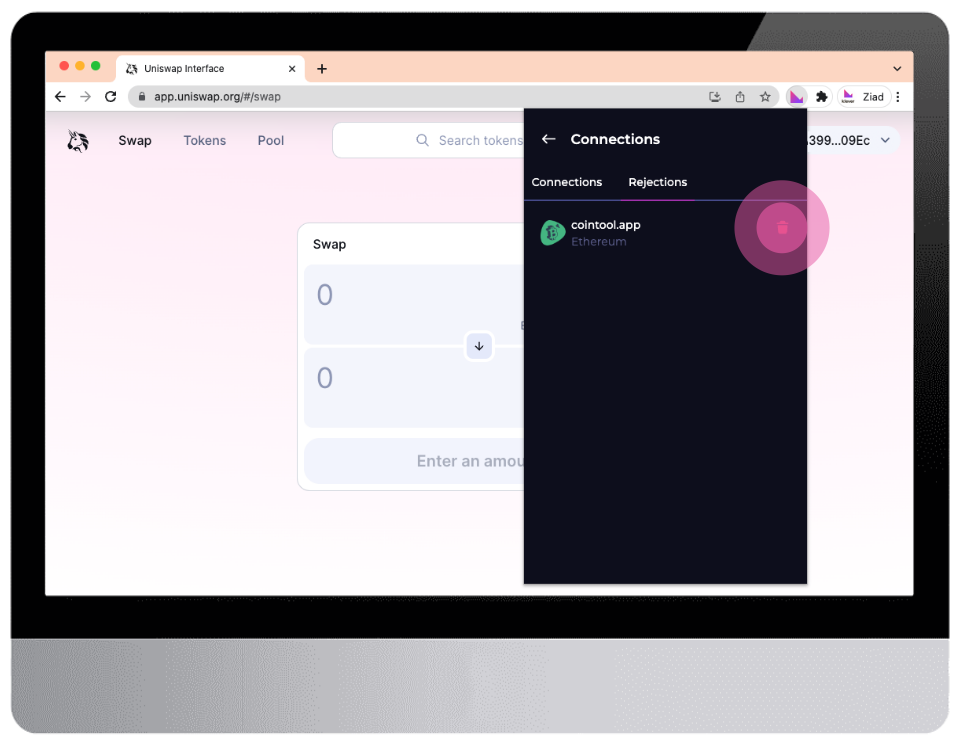Click the Ethereum network label
Screen dimensions: 961x747
tap(599, 241)
